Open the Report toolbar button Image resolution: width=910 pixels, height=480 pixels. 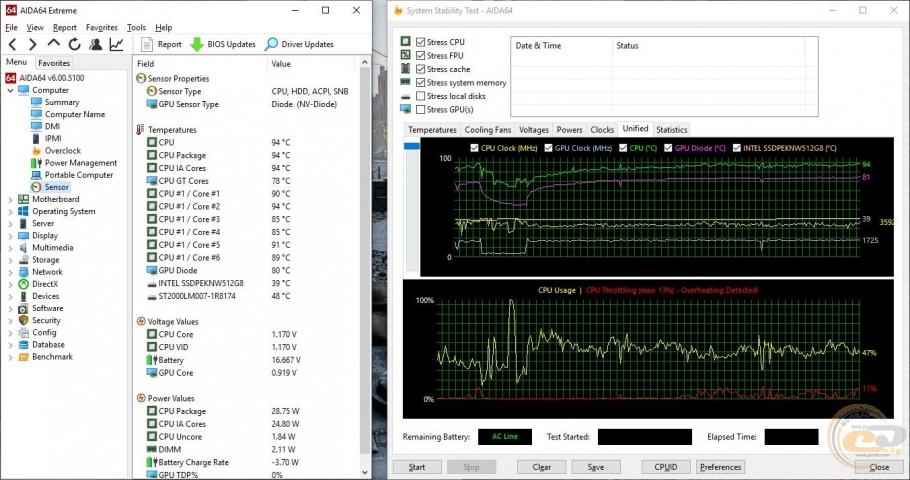(161, 44)
